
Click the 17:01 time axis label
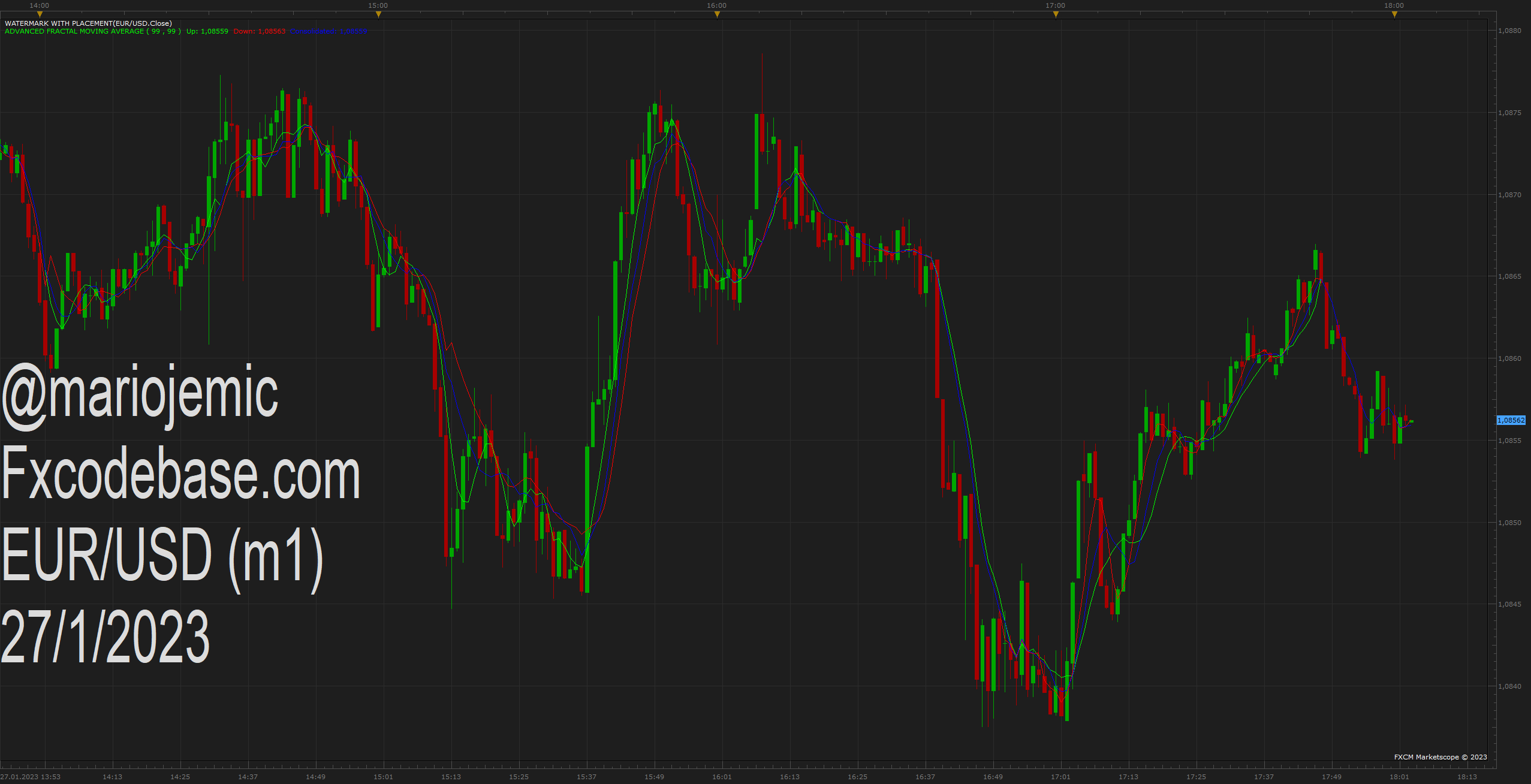pos(1060,777)
